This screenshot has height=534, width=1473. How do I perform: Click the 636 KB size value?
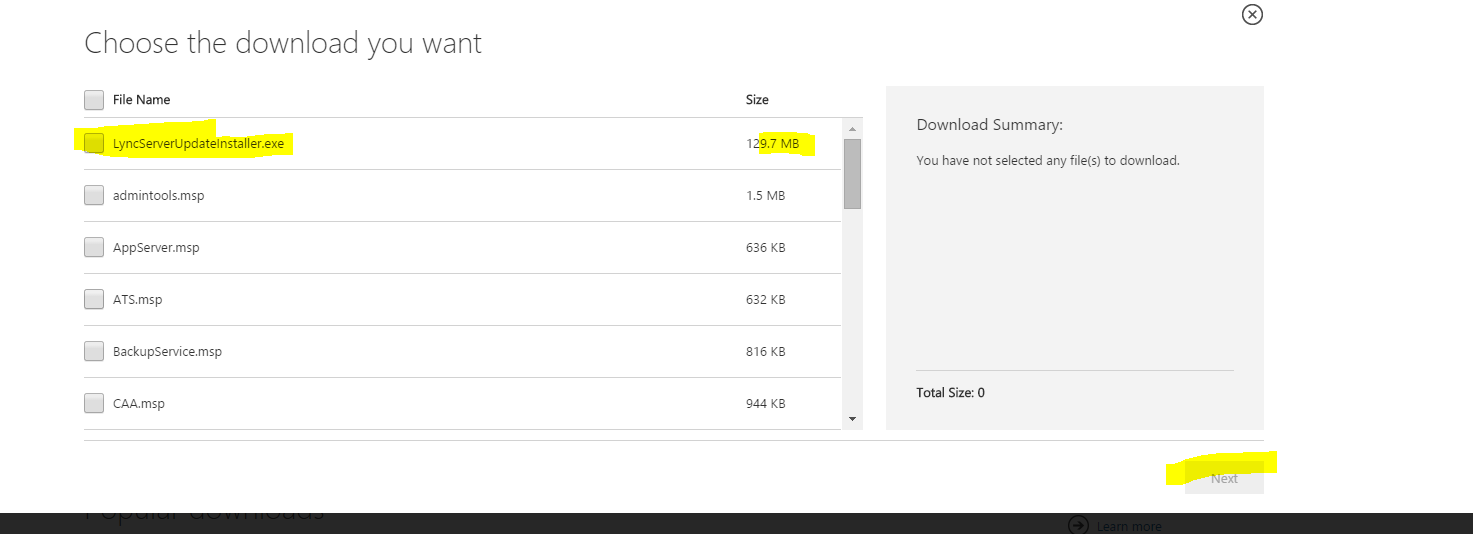tap(765, 247)
